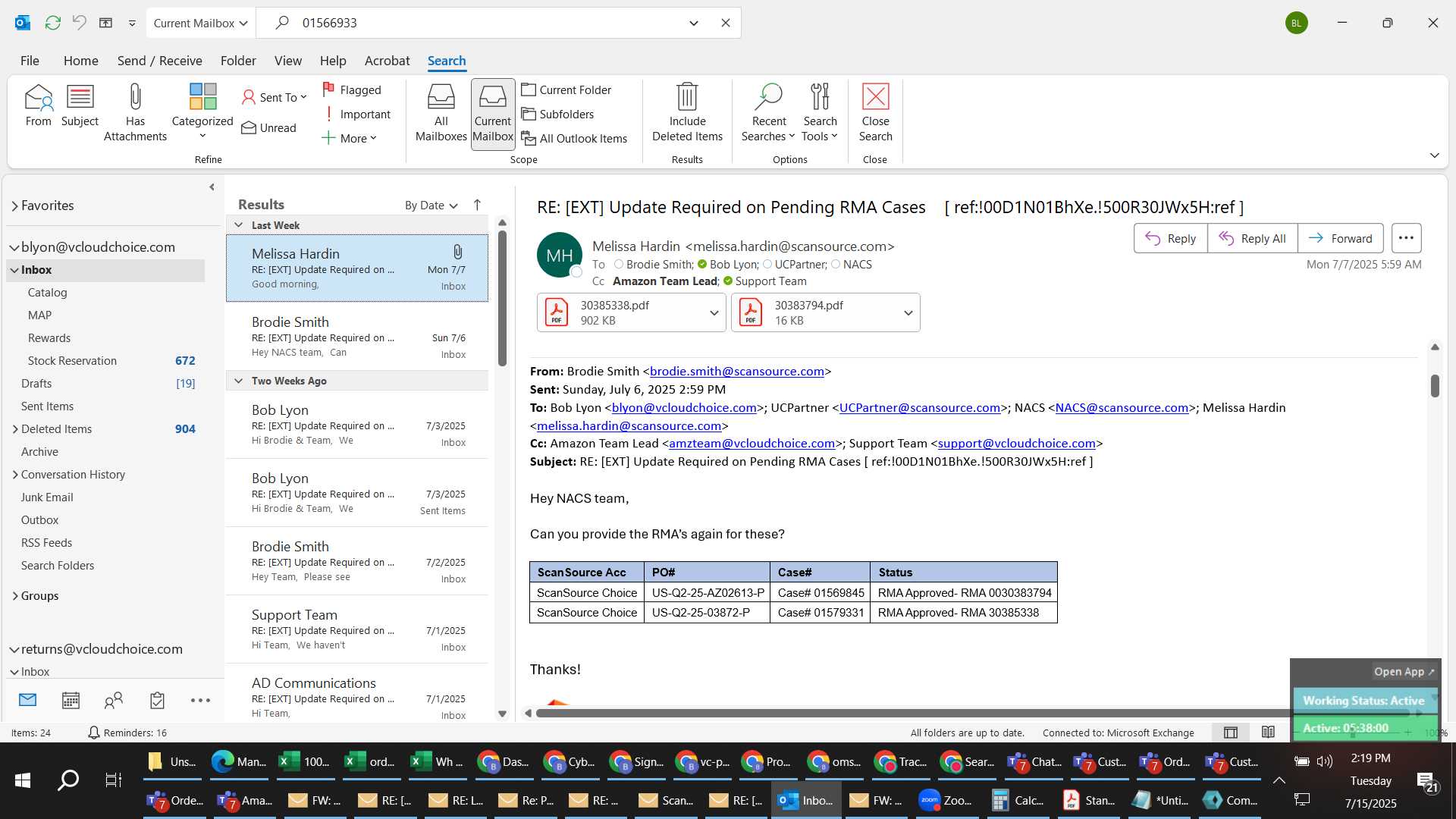Image resolution: width=1456 pixels, height=819 pixels.
Task: Open Recent Searches list
Action: [x=768, y=112]
